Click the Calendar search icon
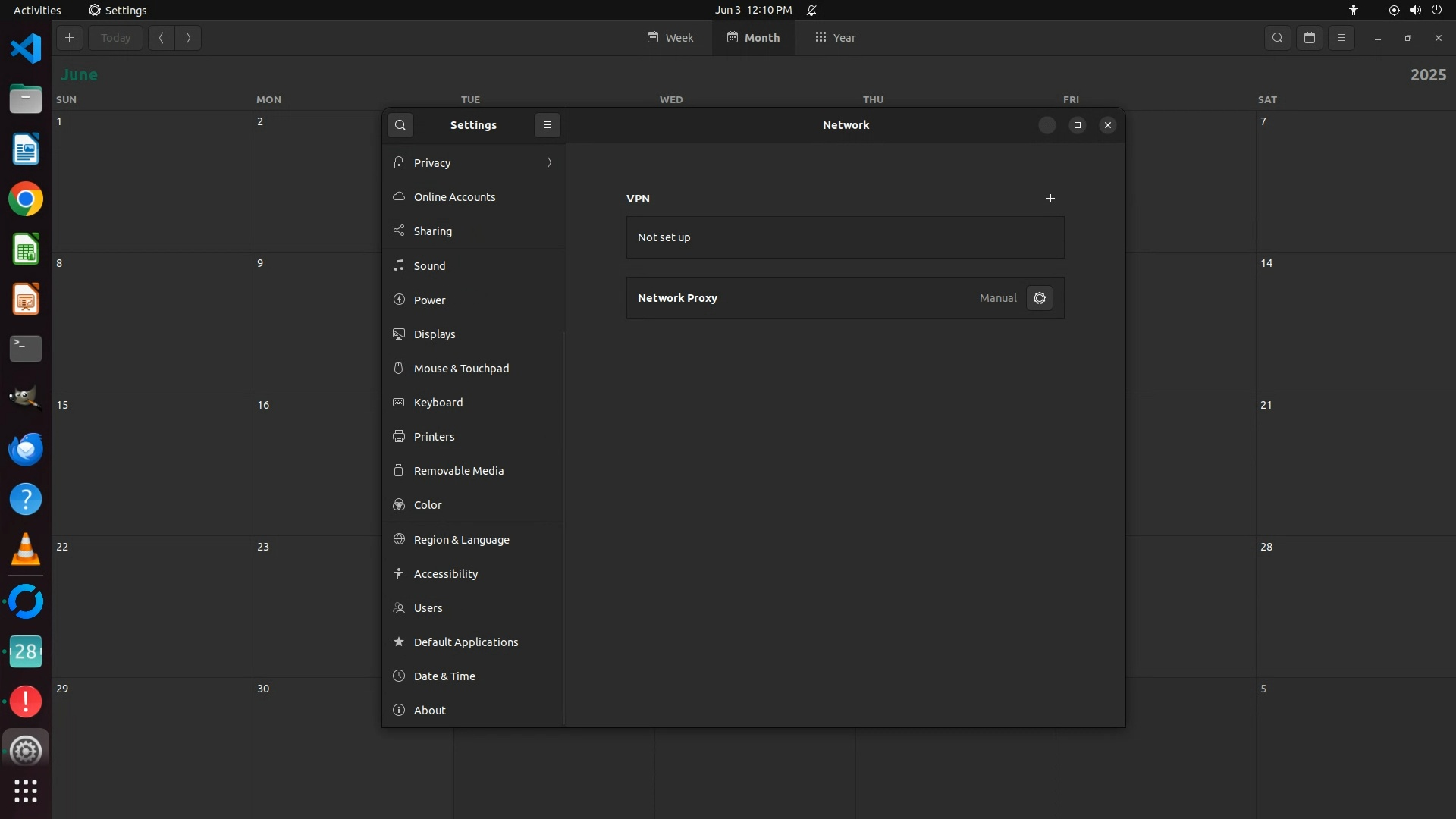The width and height of the screenshot is (1456, 819). coord(1278,38)
